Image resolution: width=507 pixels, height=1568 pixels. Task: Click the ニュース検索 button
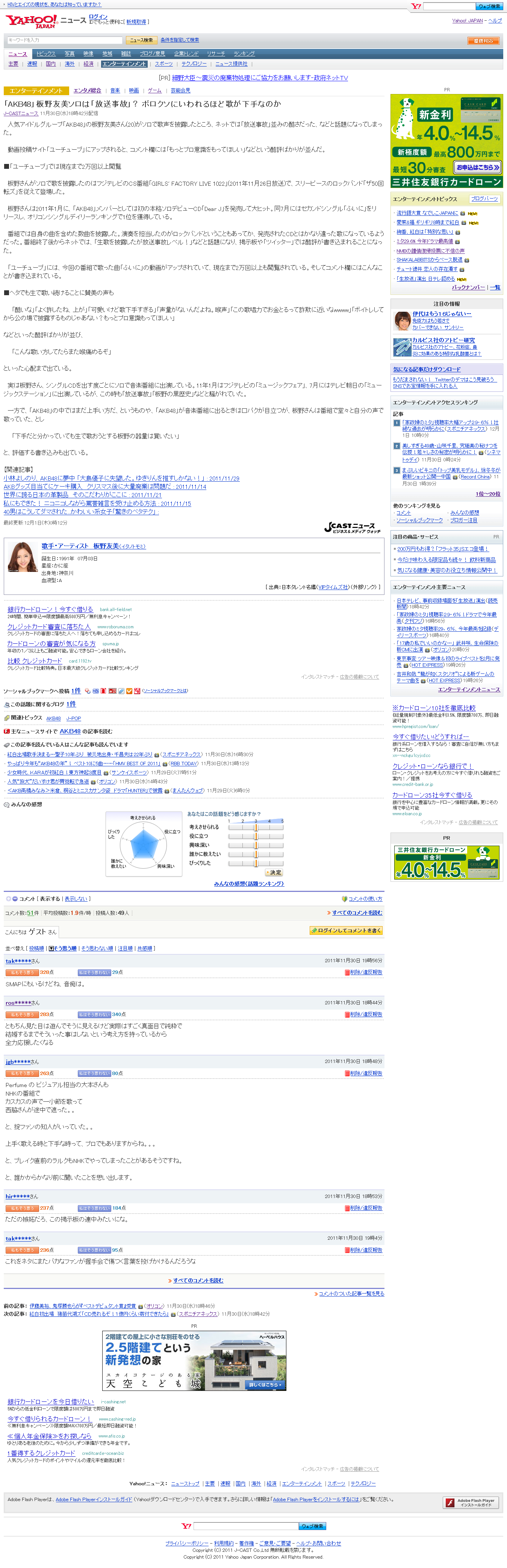pos(141,40)
